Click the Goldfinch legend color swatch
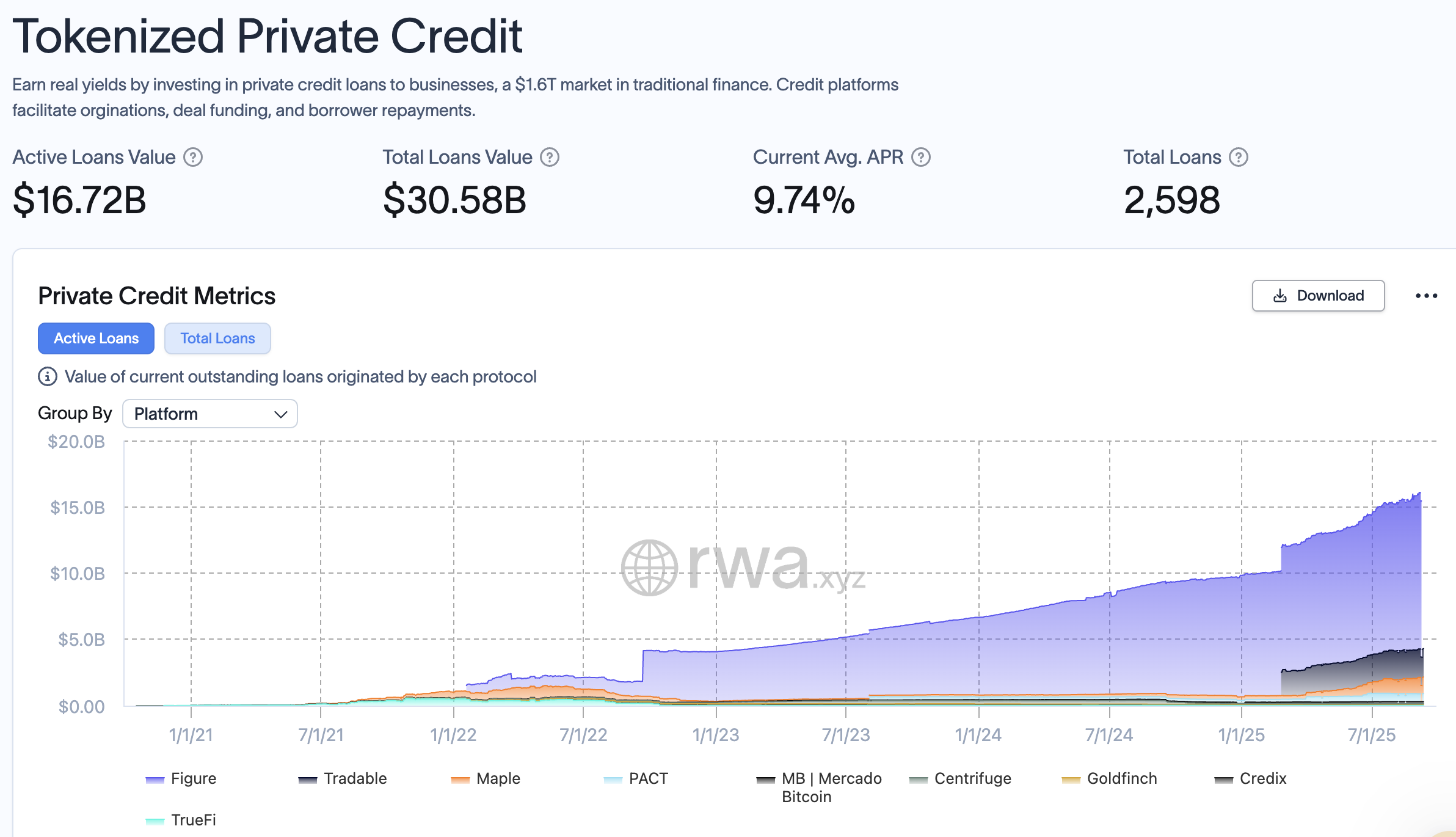 [x=1071, y=780]
